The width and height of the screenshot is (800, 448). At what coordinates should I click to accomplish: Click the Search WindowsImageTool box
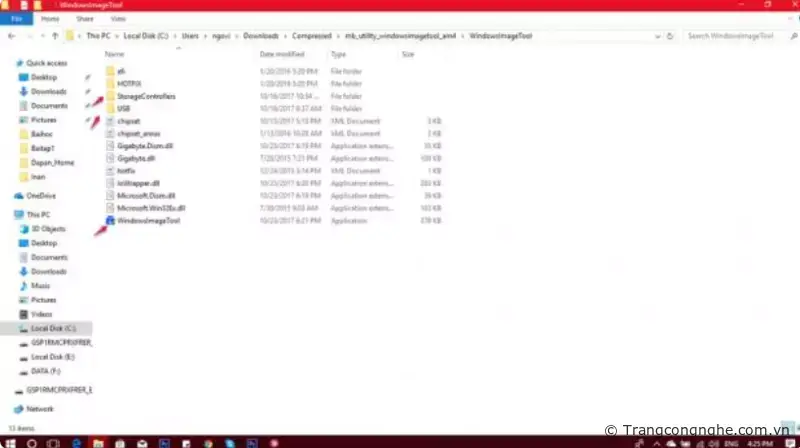735,36
